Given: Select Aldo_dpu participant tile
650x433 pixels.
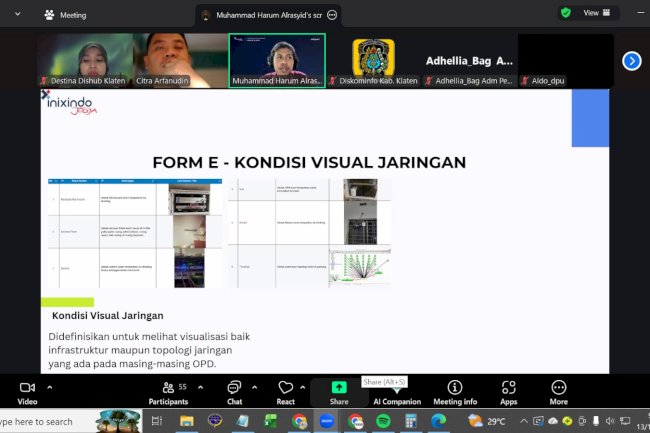Looking at the screenshot, I should (x=566, y=60).
